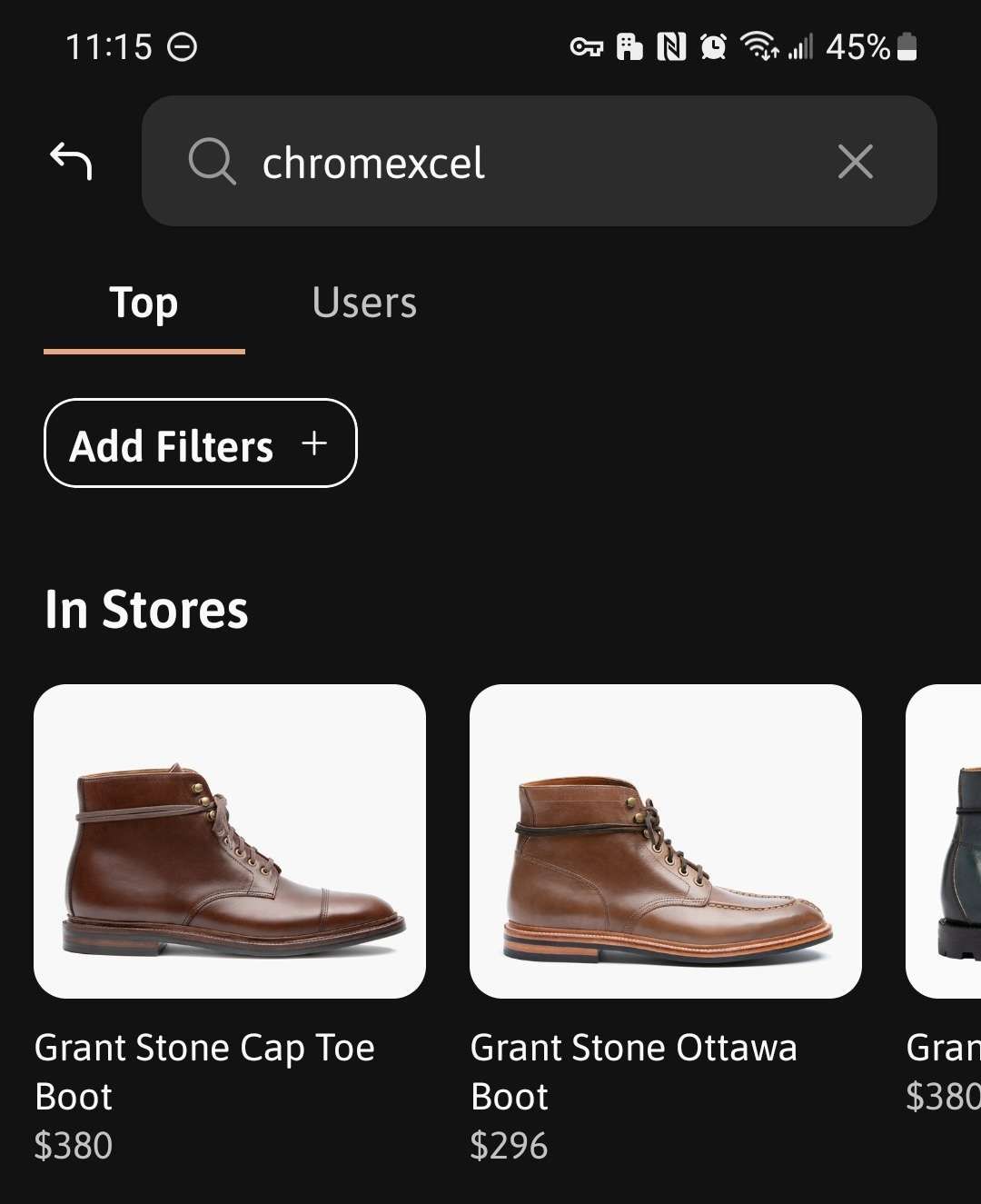Image resolution: width=981 pixels, height=1204 pixels.
Task: Select the Grant Stone Ottawa Boot title
Action: point(634,1072)
